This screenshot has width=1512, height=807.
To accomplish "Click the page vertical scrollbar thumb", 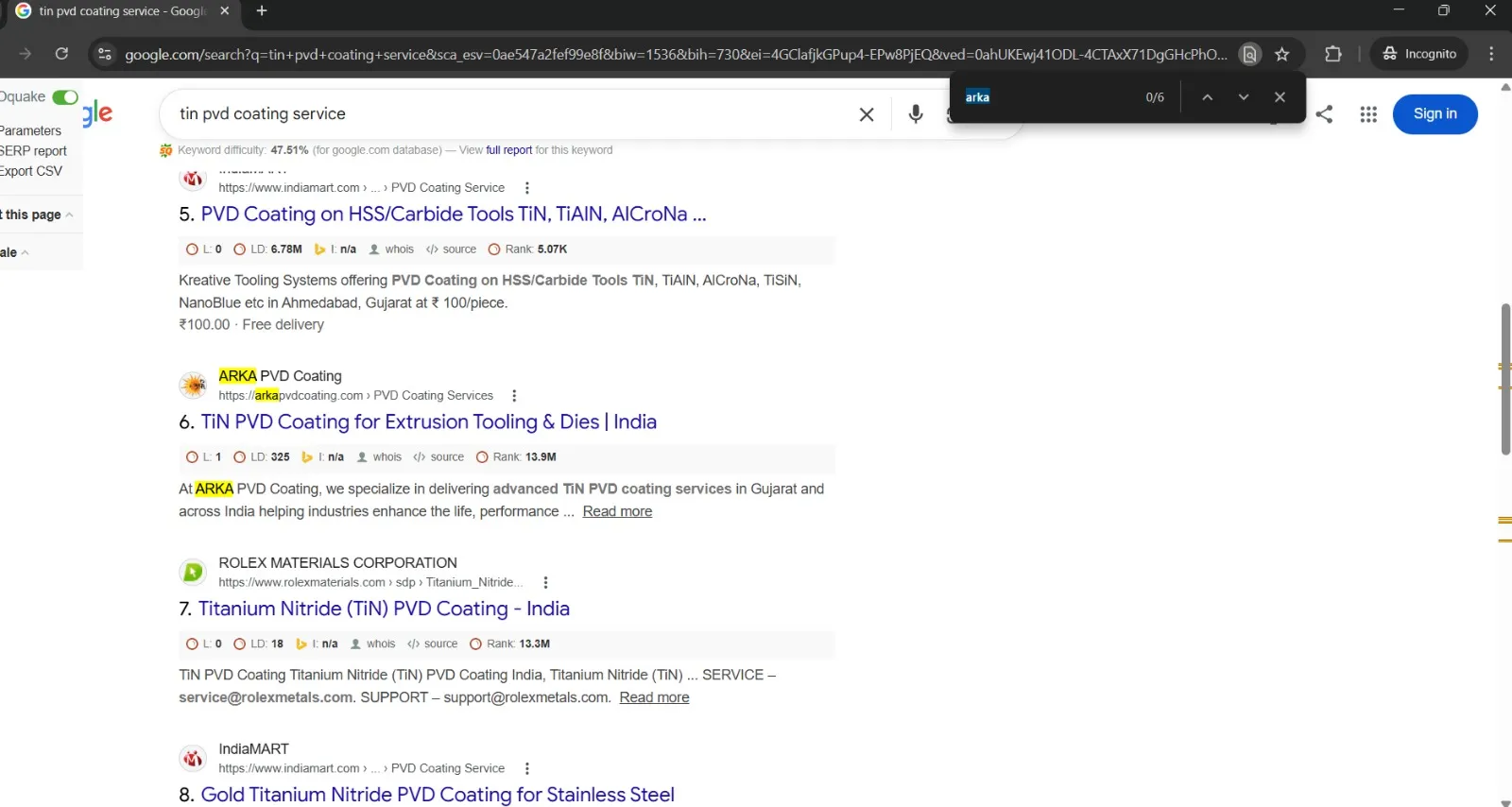I will pyautogui.click(x=1505, y=379).
